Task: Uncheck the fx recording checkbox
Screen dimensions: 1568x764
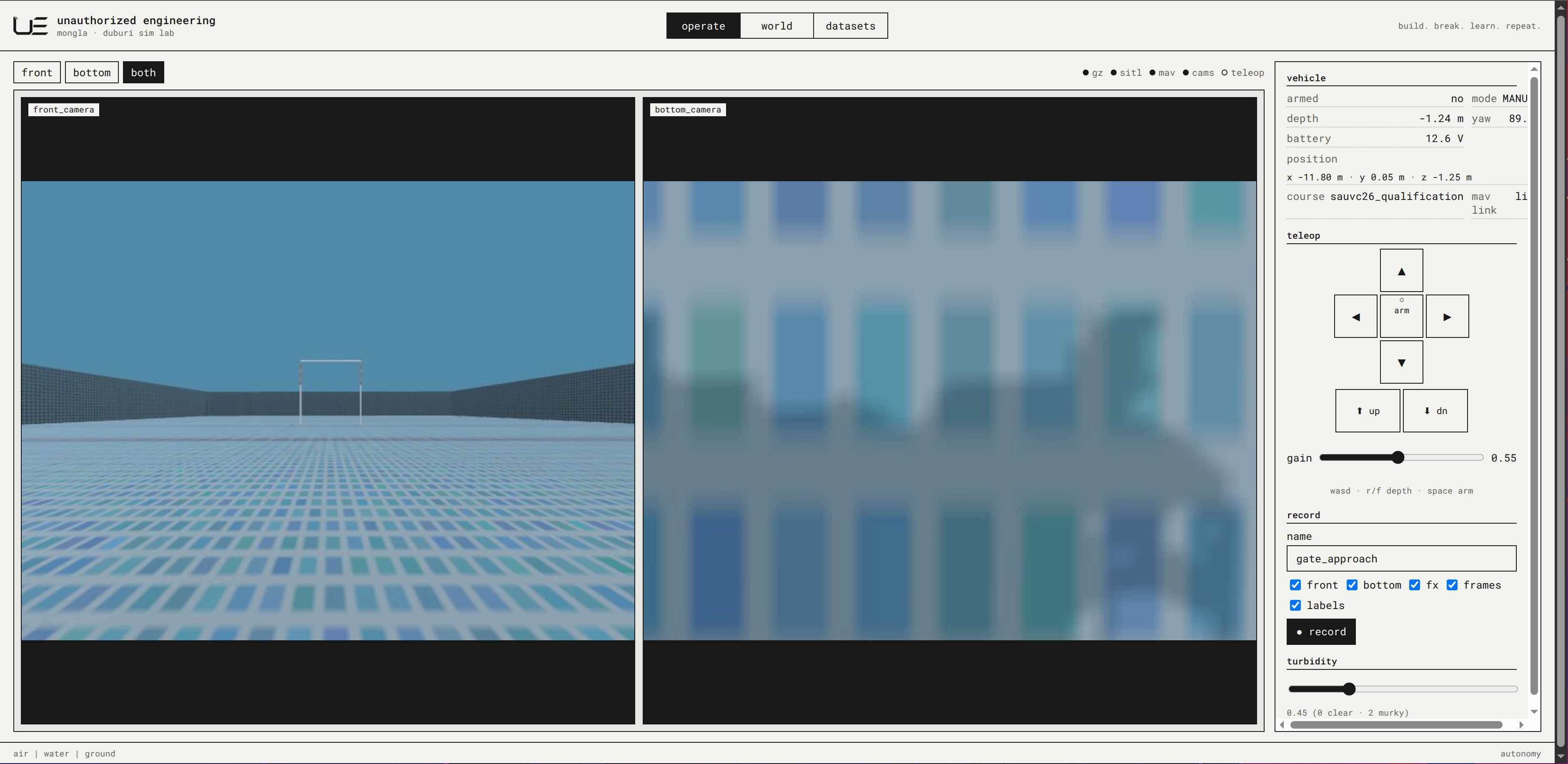Action: point(1415,584)
